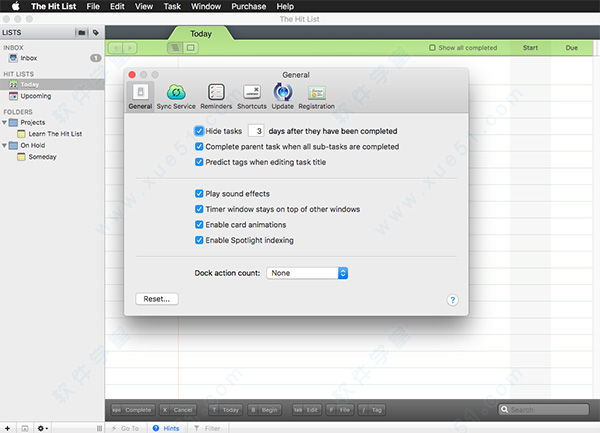This screenshot has width=600, height=433.
Task: Click the add list plus button
Action: click(x=7, y=428)
